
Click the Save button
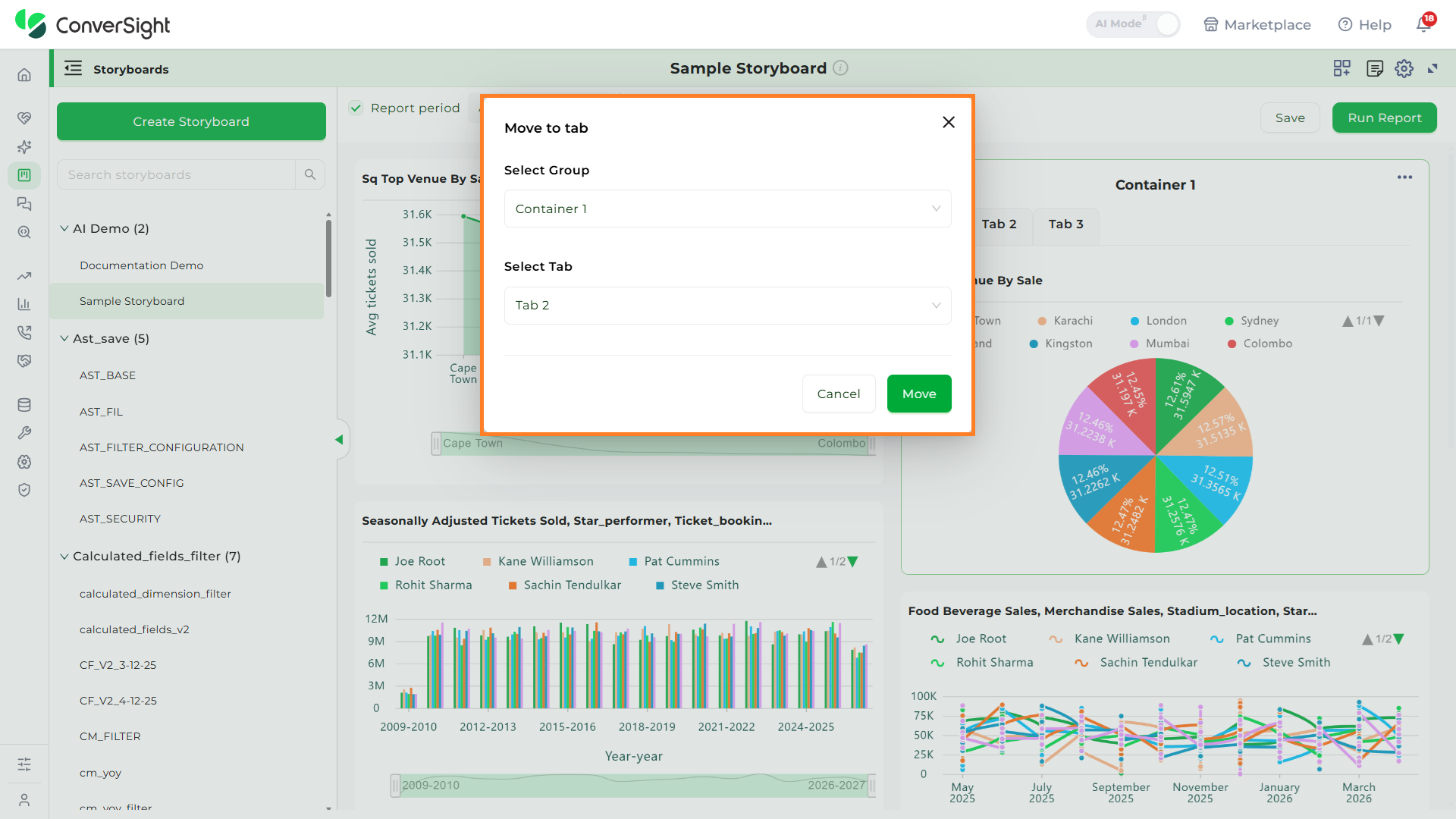[x=1290, y=118]
